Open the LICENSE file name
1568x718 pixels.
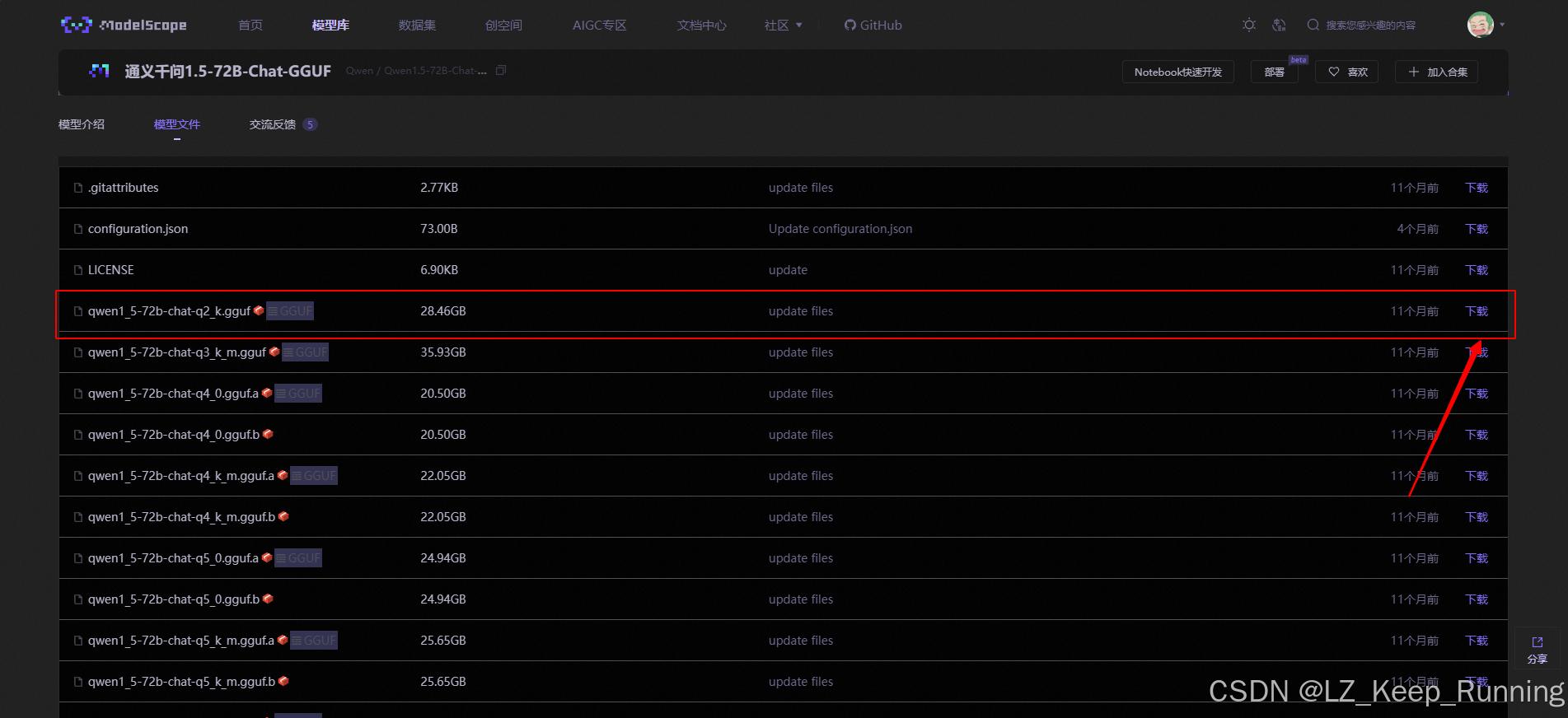[x=111, y=270]
